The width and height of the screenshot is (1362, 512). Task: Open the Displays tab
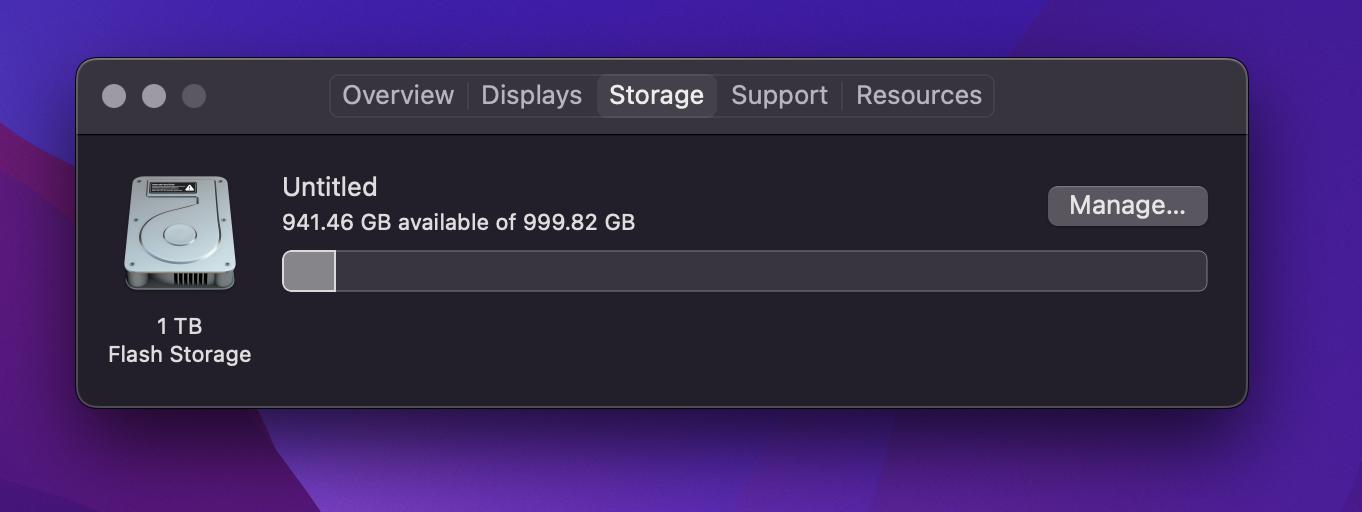pyautogui.click(x=531, y=96)
